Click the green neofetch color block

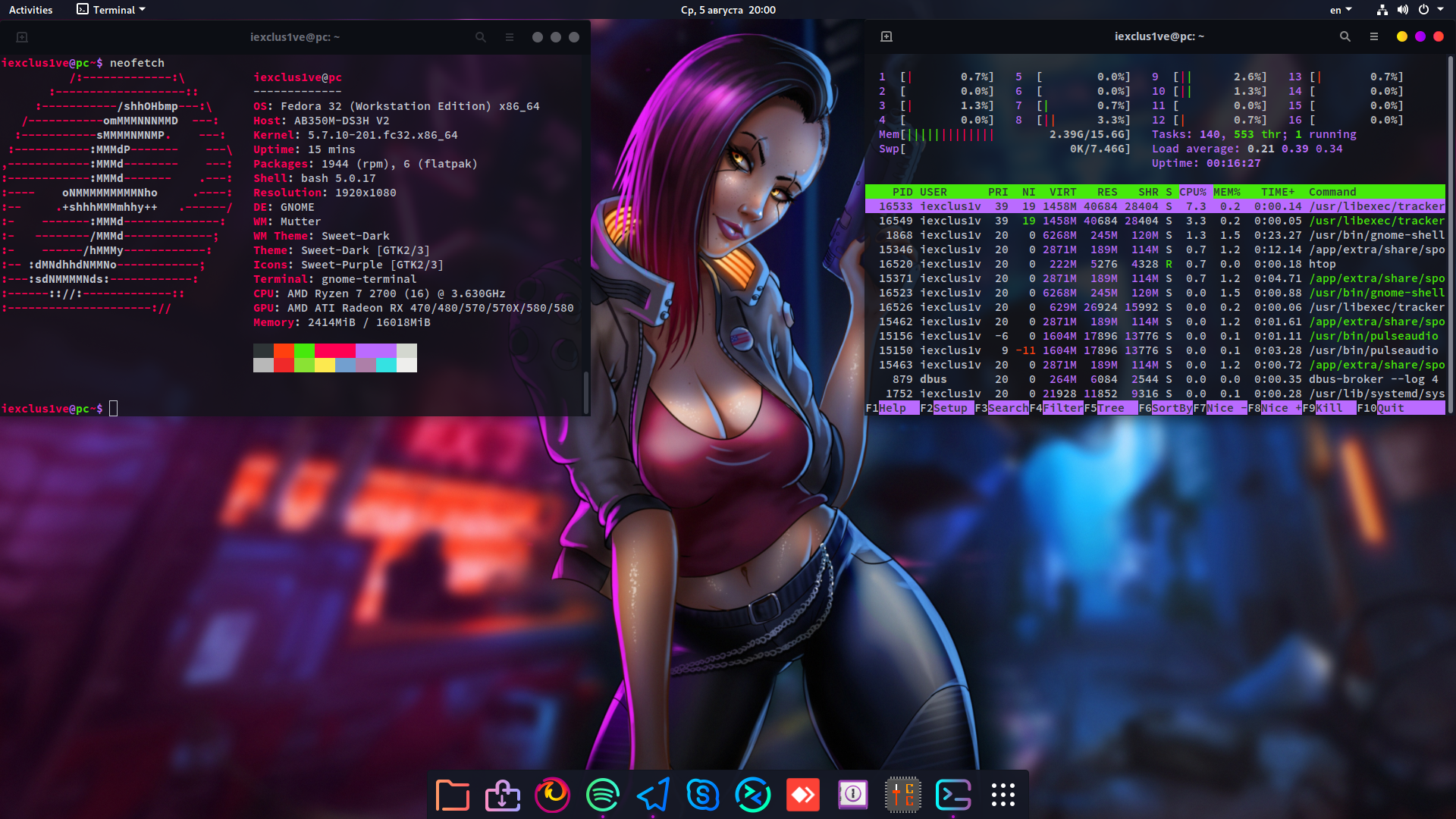pyautogui.click(x=304, y=351)
